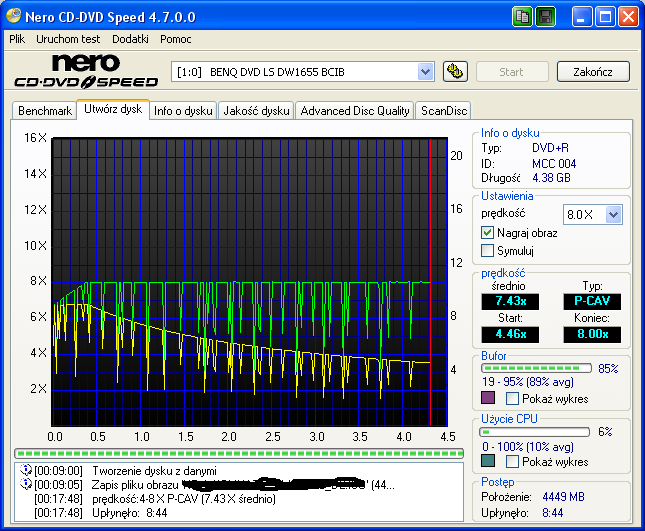645x531 pixels.
Task: Open the Pomoc menu
Action: click(x=176, y=39)
